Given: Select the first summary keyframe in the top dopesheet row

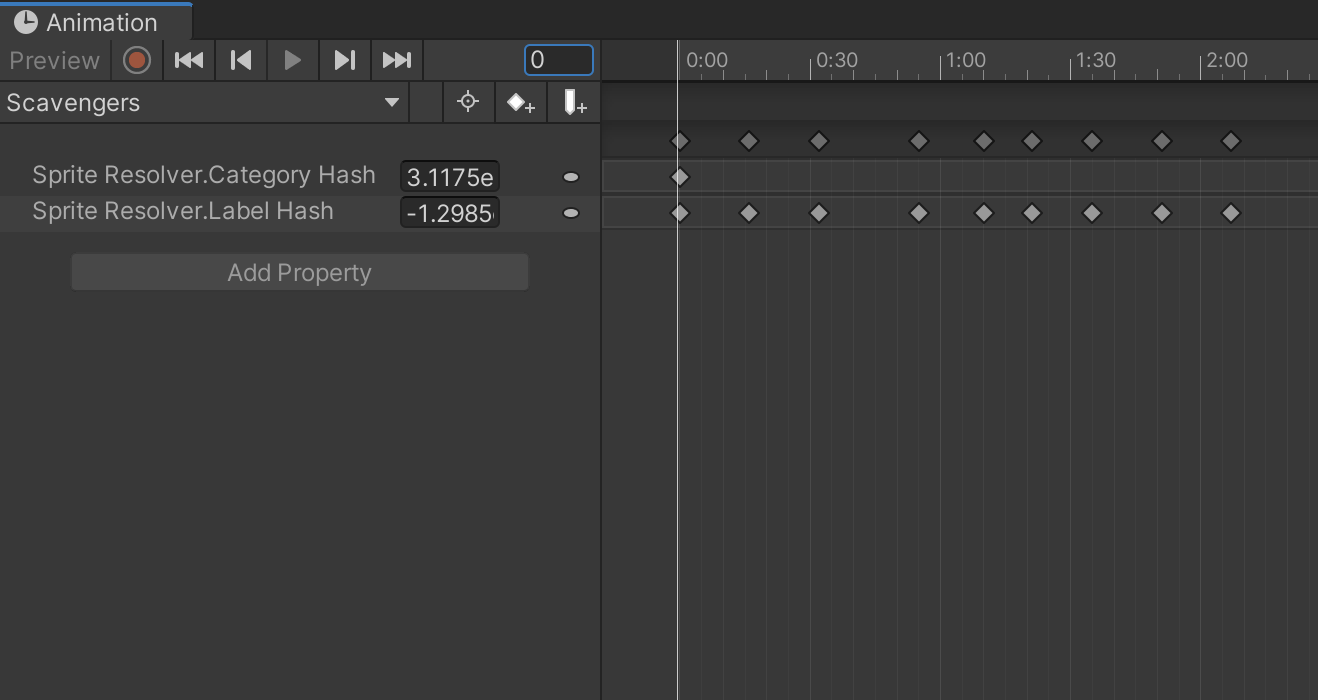Looking at the screenshot, I should tap(680, 141).
